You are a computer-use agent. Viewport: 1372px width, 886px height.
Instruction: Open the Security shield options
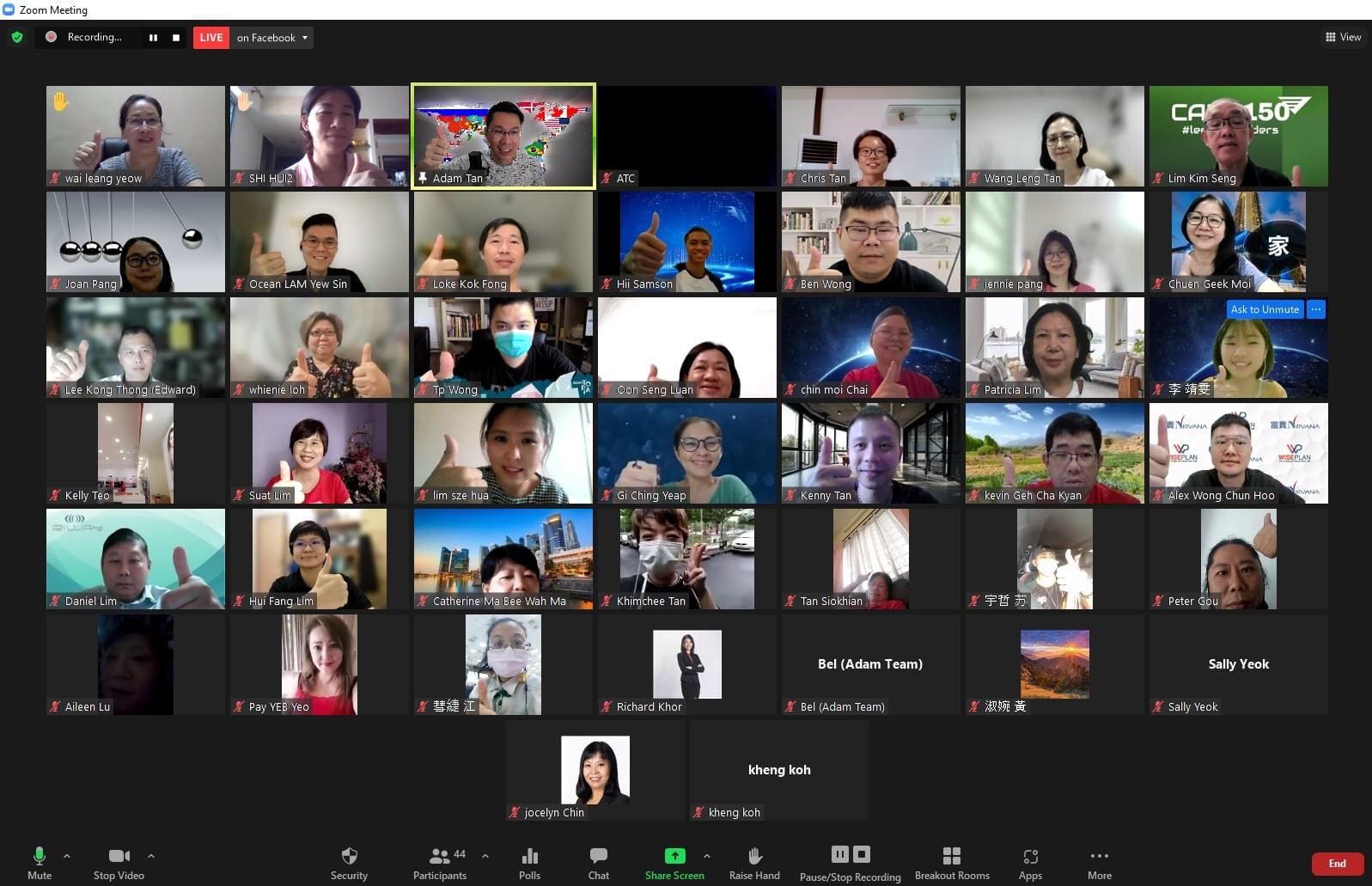(349, 862)
